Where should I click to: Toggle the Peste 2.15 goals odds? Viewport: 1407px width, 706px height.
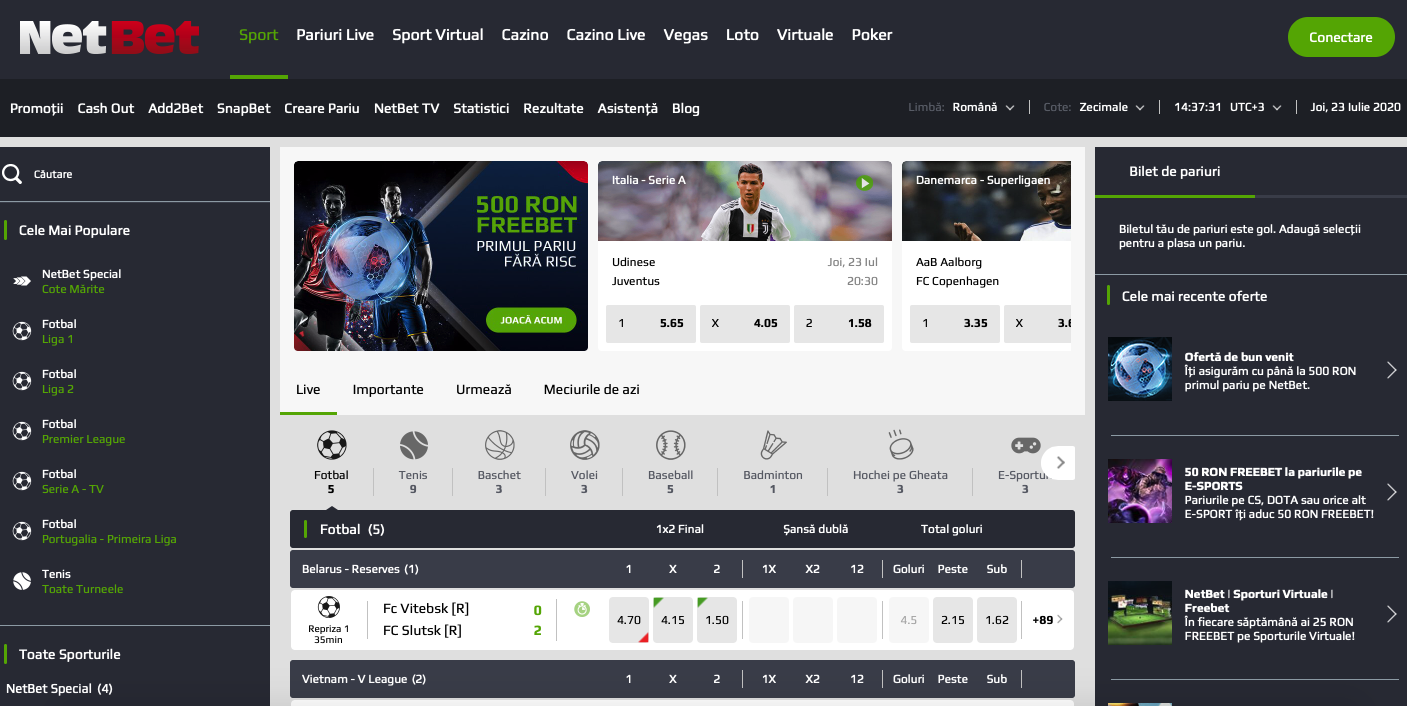pos(953,620)
